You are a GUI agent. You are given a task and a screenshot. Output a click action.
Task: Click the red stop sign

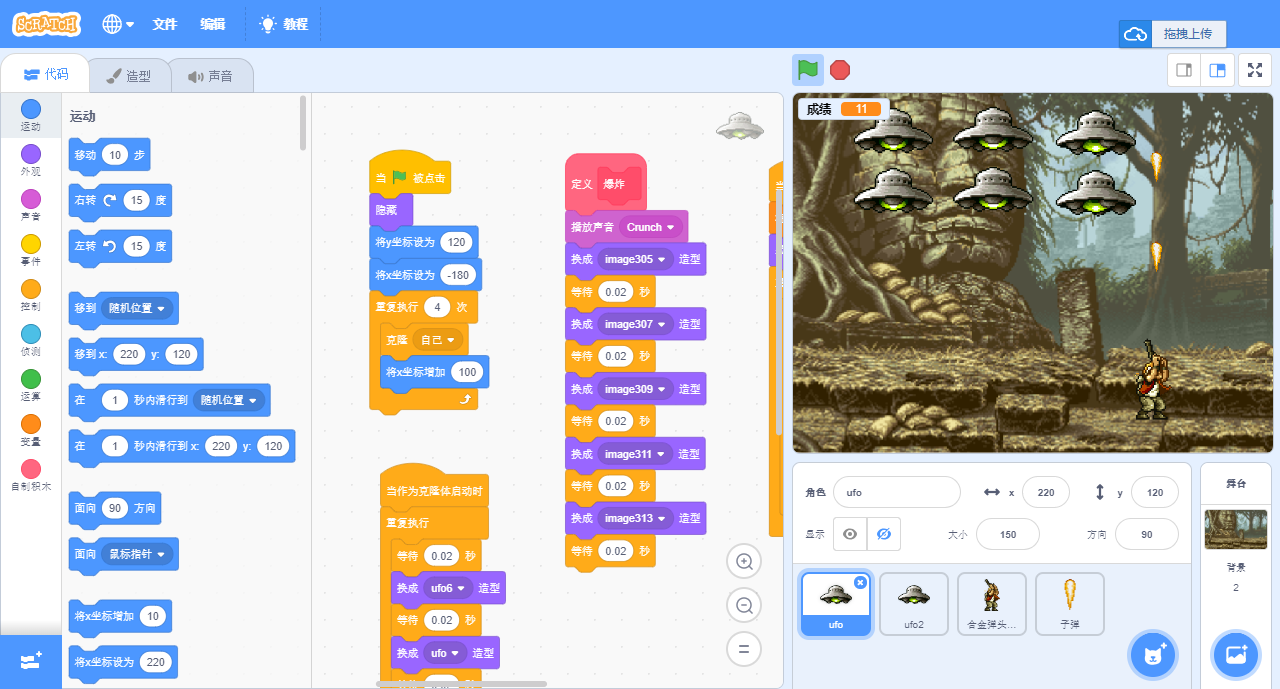click(x=840, y=70)
